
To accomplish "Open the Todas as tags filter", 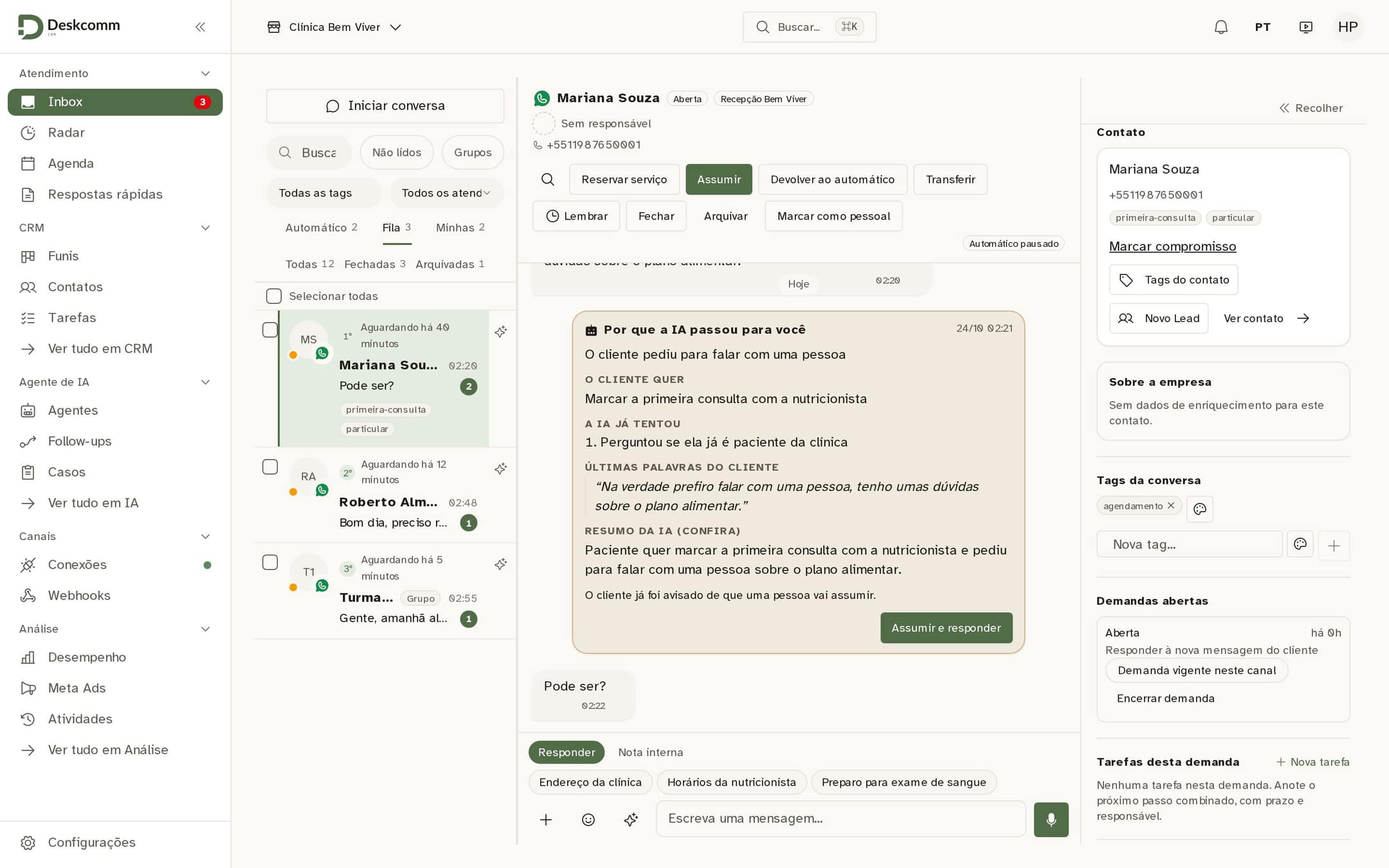I will tap(323, 193).
